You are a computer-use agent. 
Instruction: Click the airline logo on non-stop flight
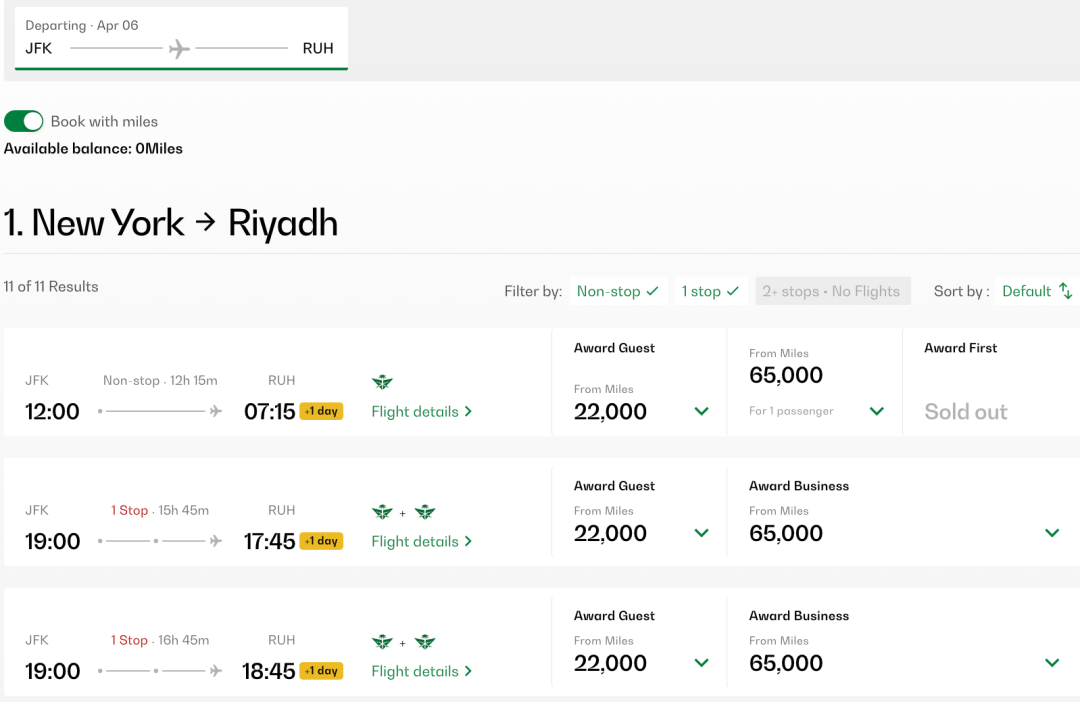click(x=382, y=382)
